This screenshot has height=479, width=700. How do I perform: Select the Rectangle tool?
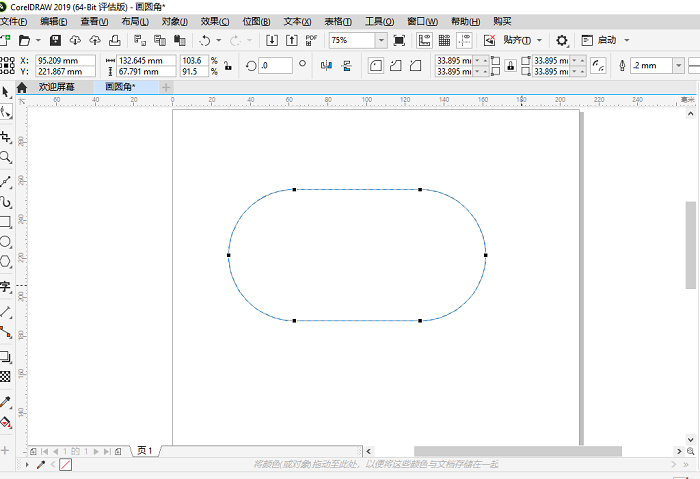(6, 221)
